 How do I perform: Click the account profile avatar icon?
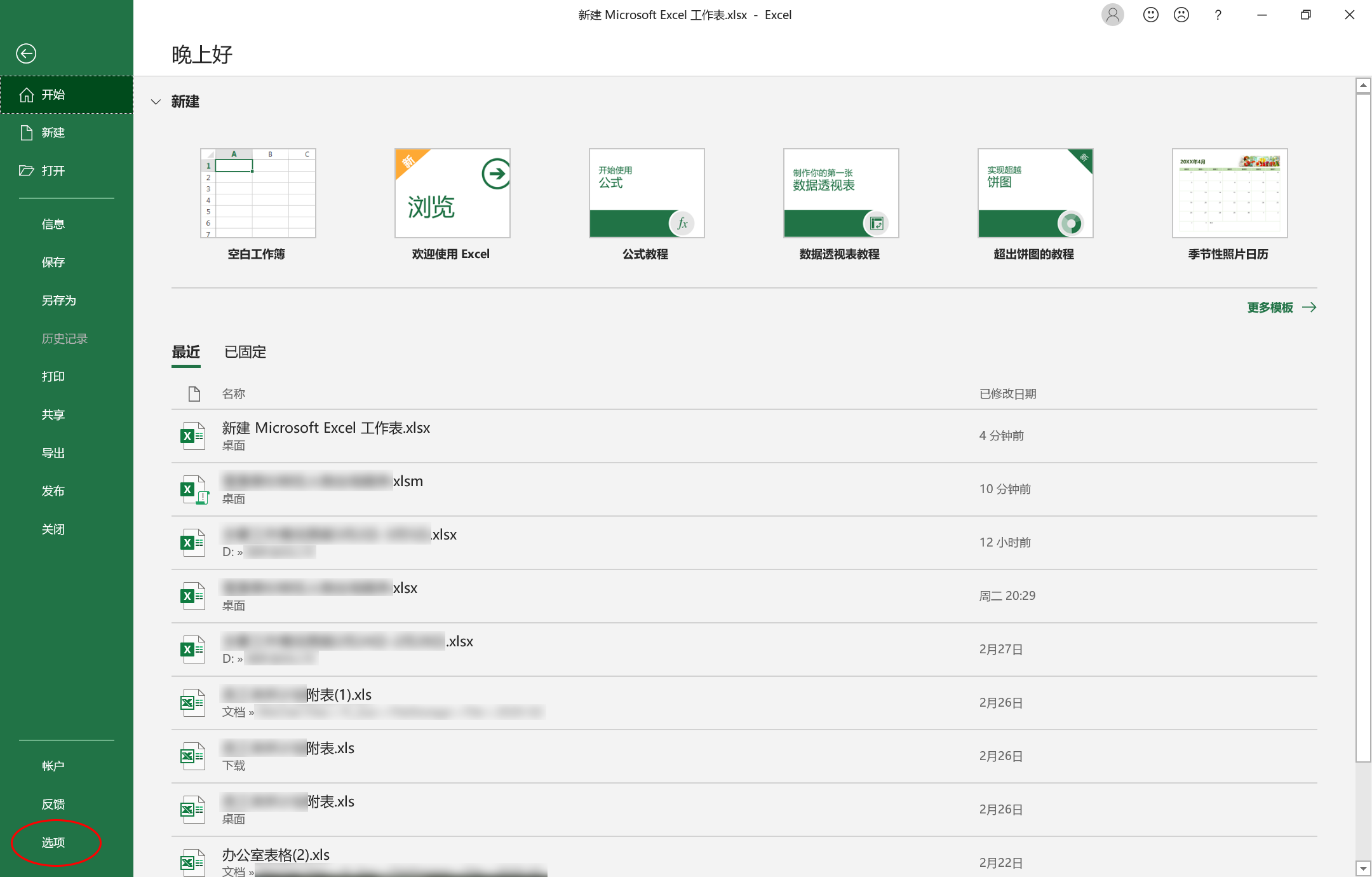tap(1112, 15)
